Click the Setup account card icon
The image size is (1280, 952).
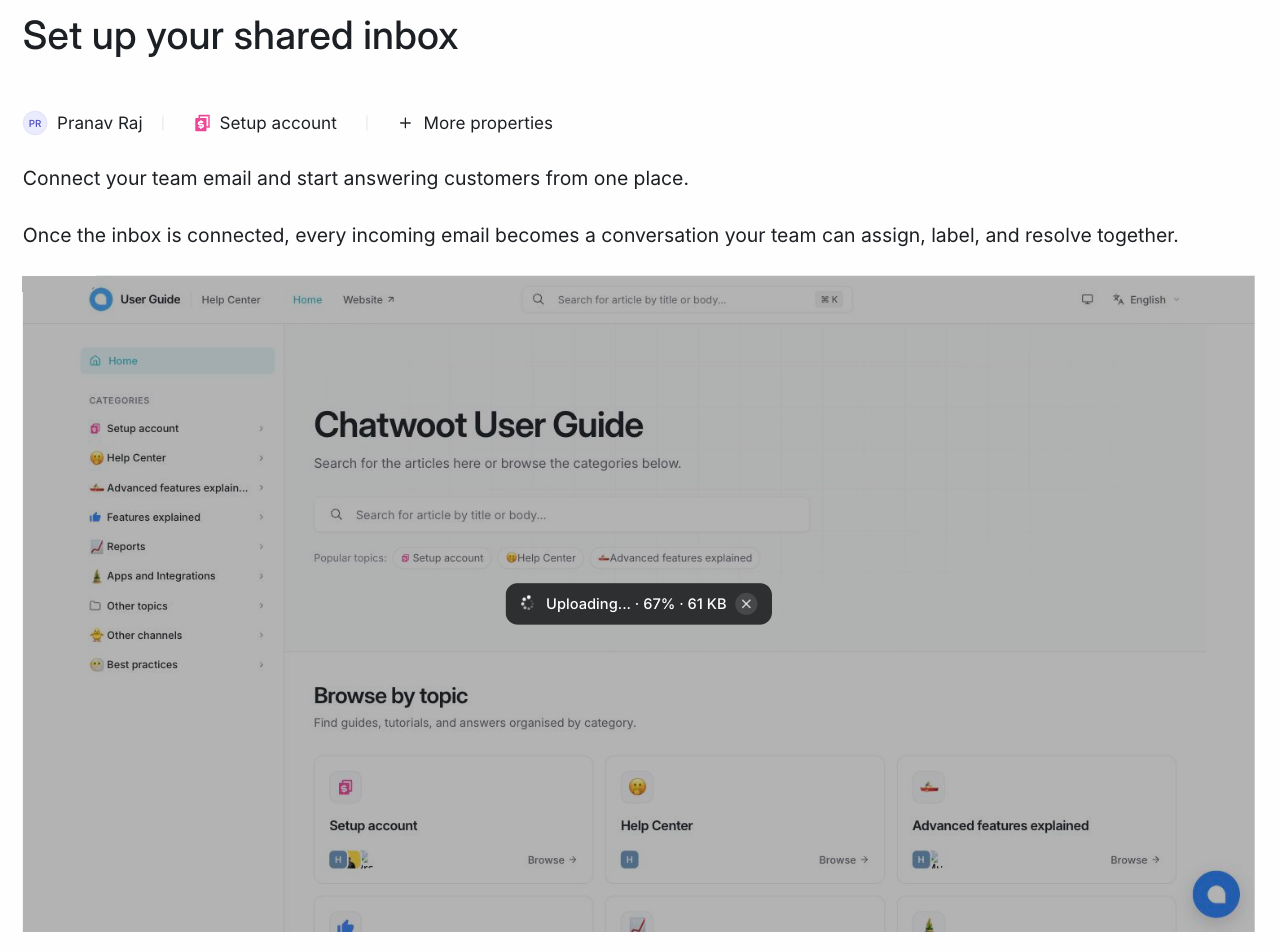345,787
